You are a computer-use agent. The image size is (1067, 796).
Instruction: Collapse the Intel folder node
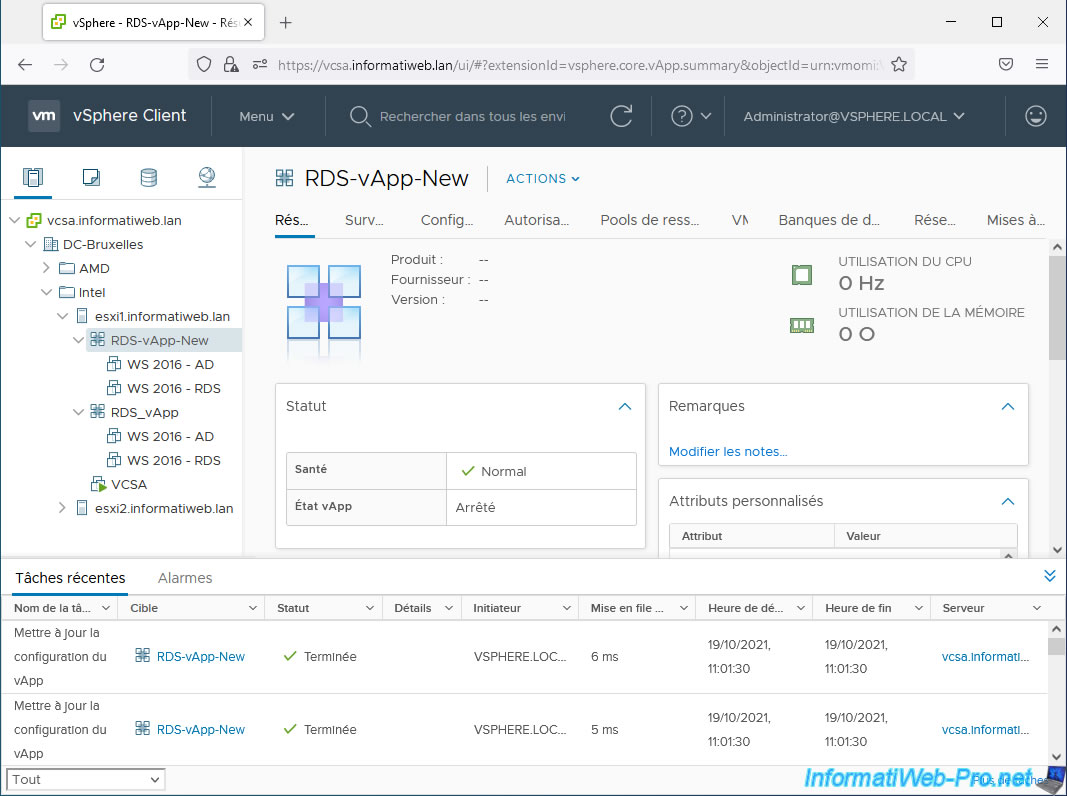point(46,293)
